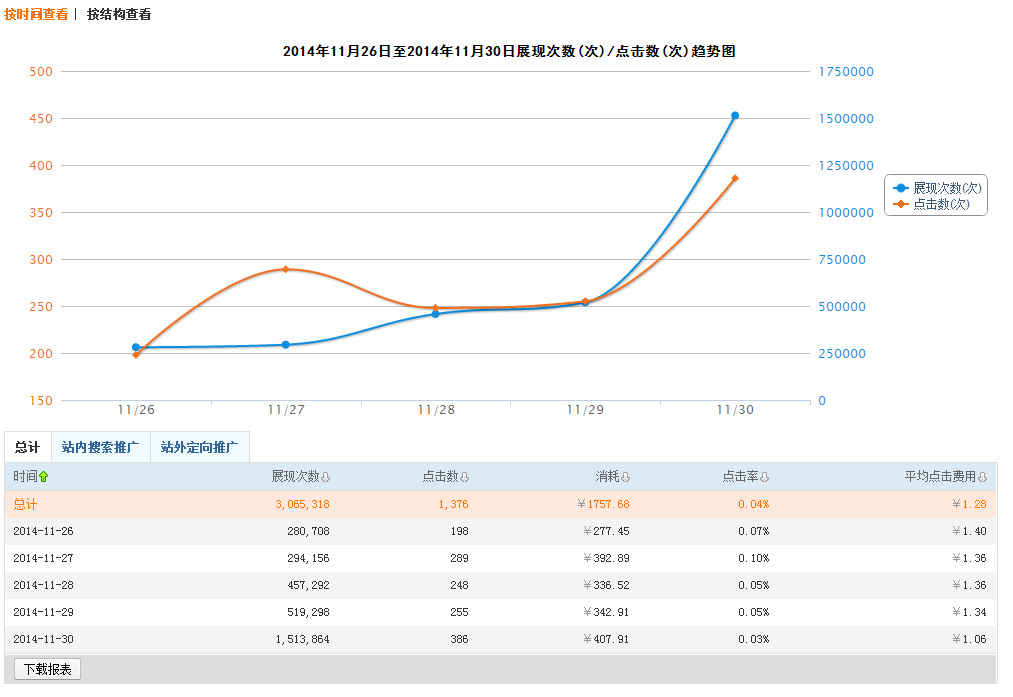
Task: Click the 下载报表 button
Action: [48, 669]
